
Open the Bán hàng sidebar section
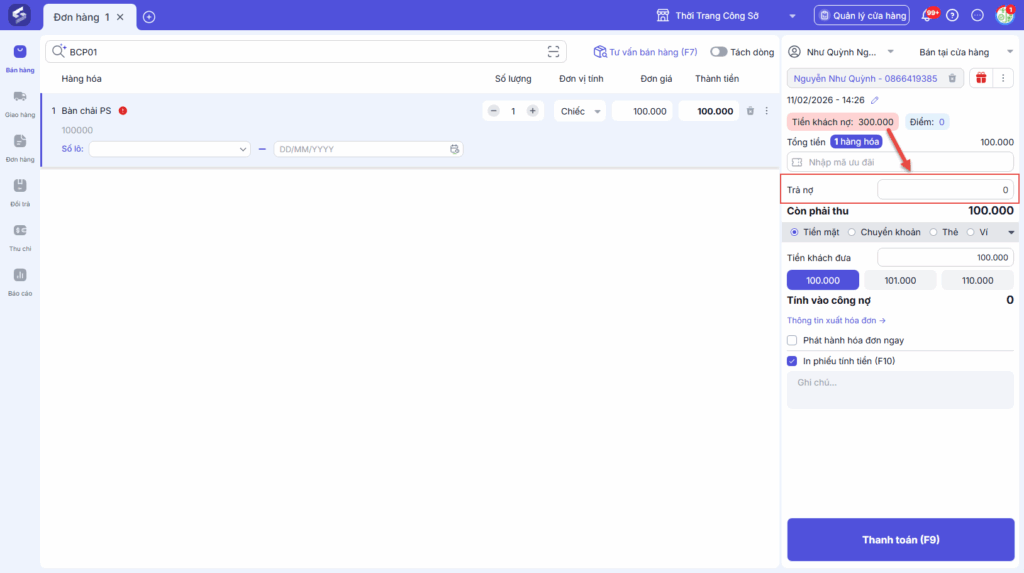[20, 58]
